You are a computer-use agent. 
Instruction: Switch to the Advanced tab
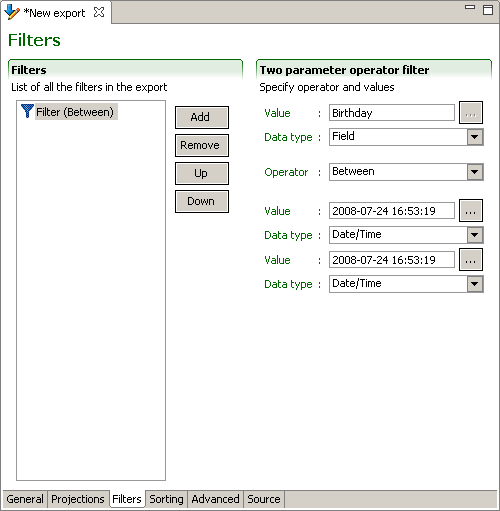pos(215,499)
